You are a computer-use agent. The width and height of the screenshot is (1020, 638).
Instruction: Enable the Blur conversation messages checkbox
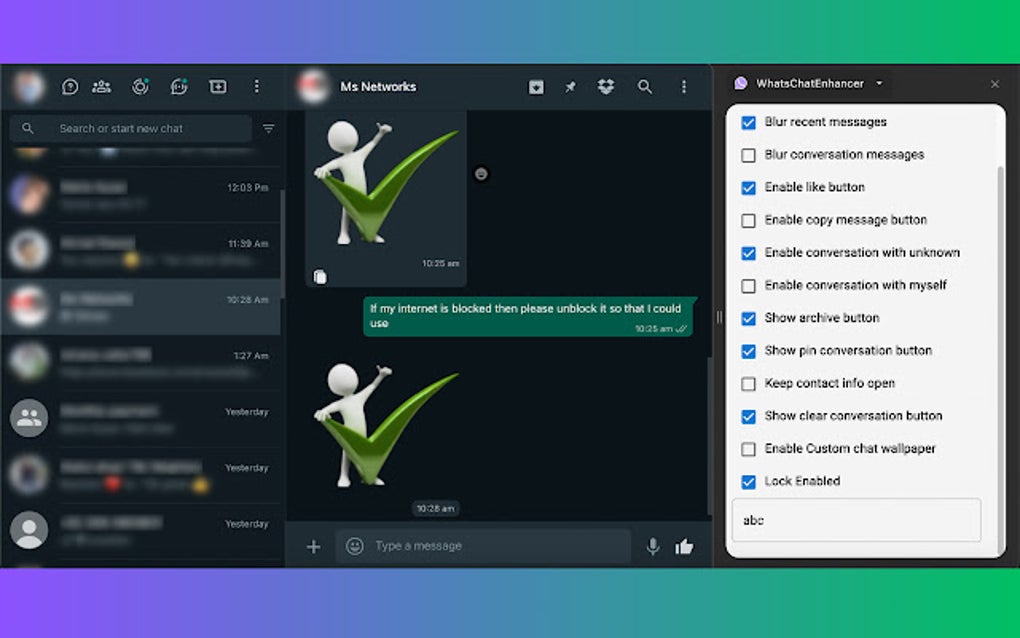coord(748,155)
